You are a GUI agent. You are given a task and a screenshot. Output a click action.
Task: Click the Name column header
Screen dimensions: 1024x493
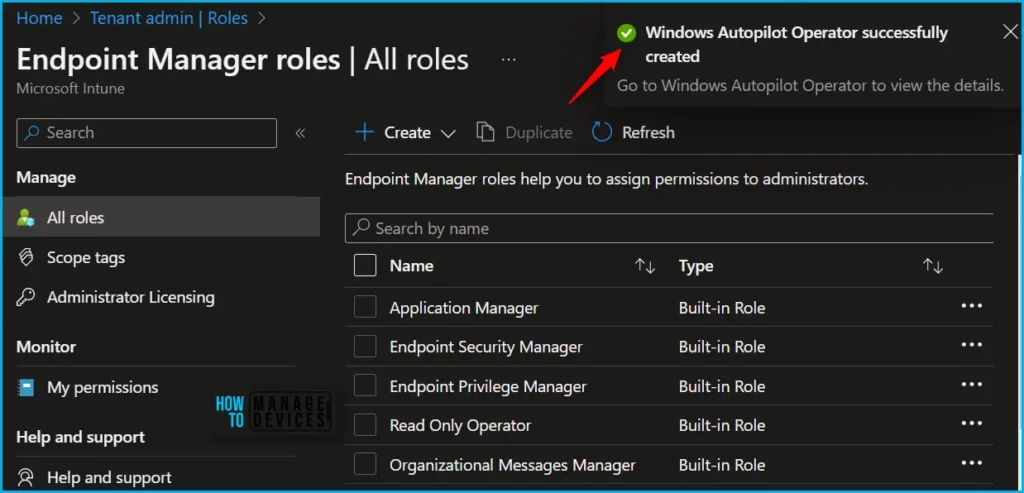(x=411, y=266)
